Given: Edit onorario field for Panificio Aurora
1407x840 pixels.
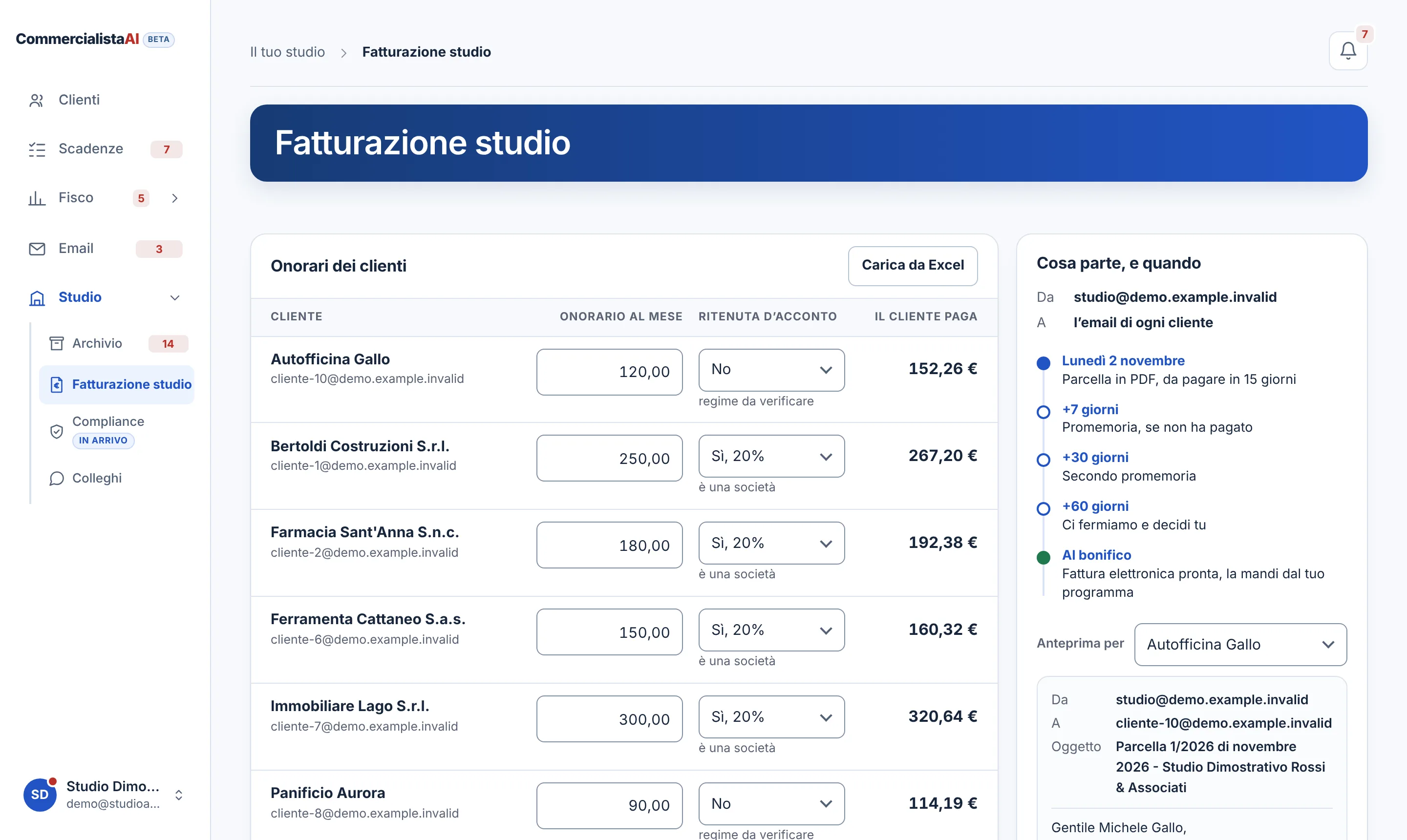Looking at the screenshot, I should (609, 806).
